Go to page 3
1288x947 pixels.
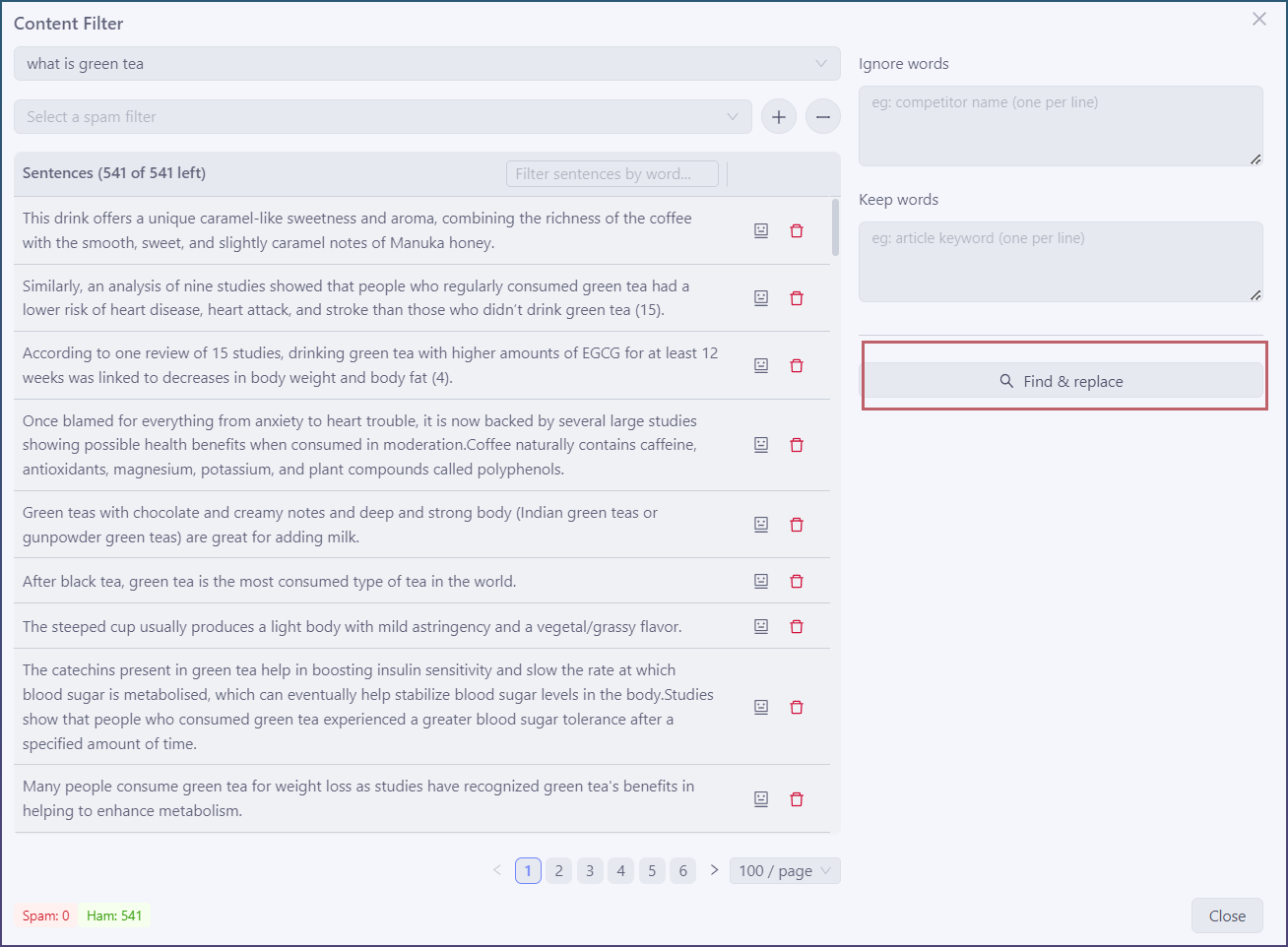pos(590,871)
